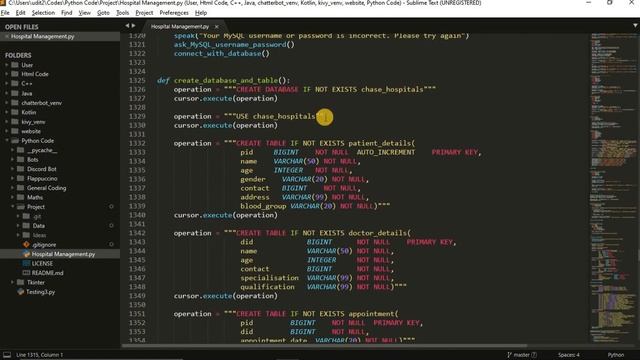This screenshot has height=360, width=640.
Task: Open the Project menu
Action: [x=144, y=13]
